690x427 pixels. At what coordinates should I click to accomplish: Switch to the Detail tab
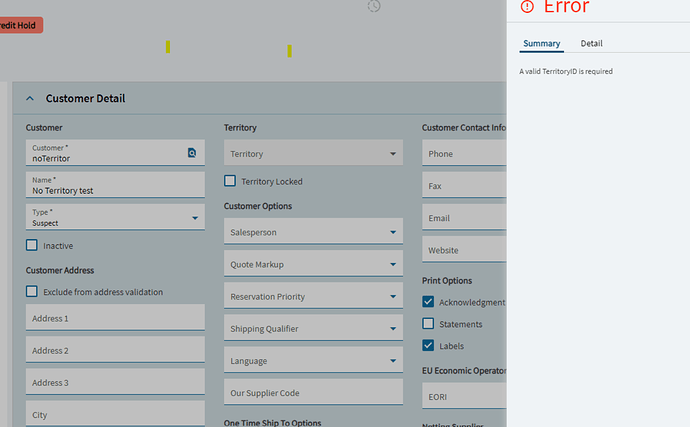tap(591, 44)
